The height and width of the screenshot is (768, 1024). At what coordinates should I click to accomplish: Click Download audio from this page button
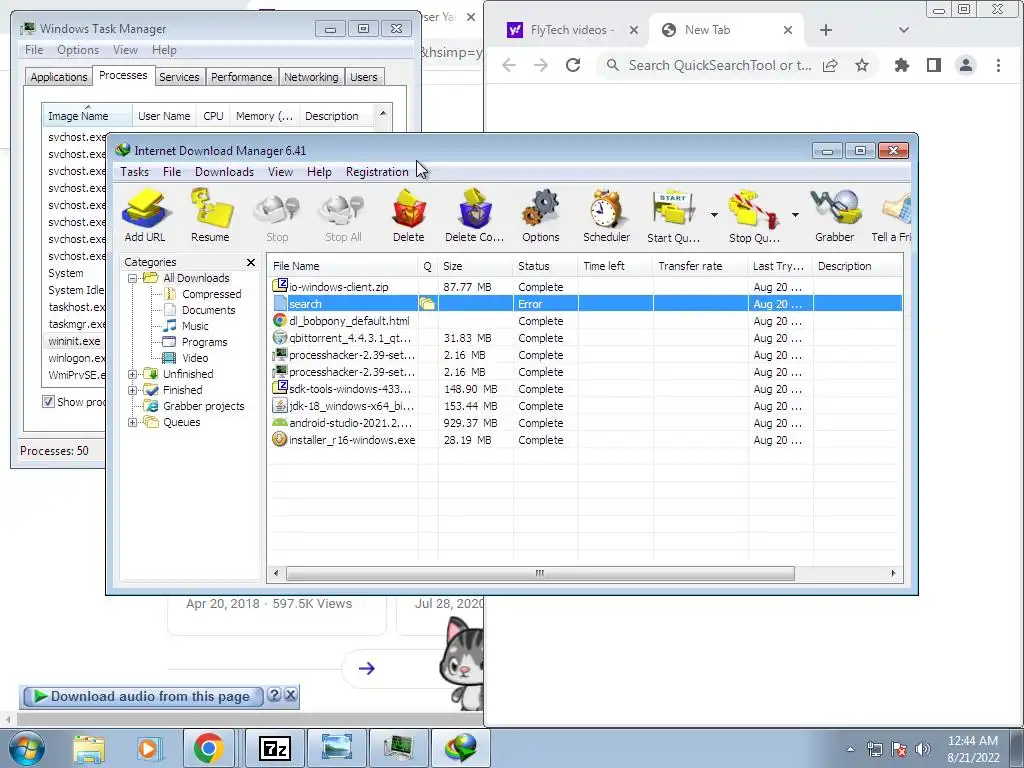(x=142, y=697)
